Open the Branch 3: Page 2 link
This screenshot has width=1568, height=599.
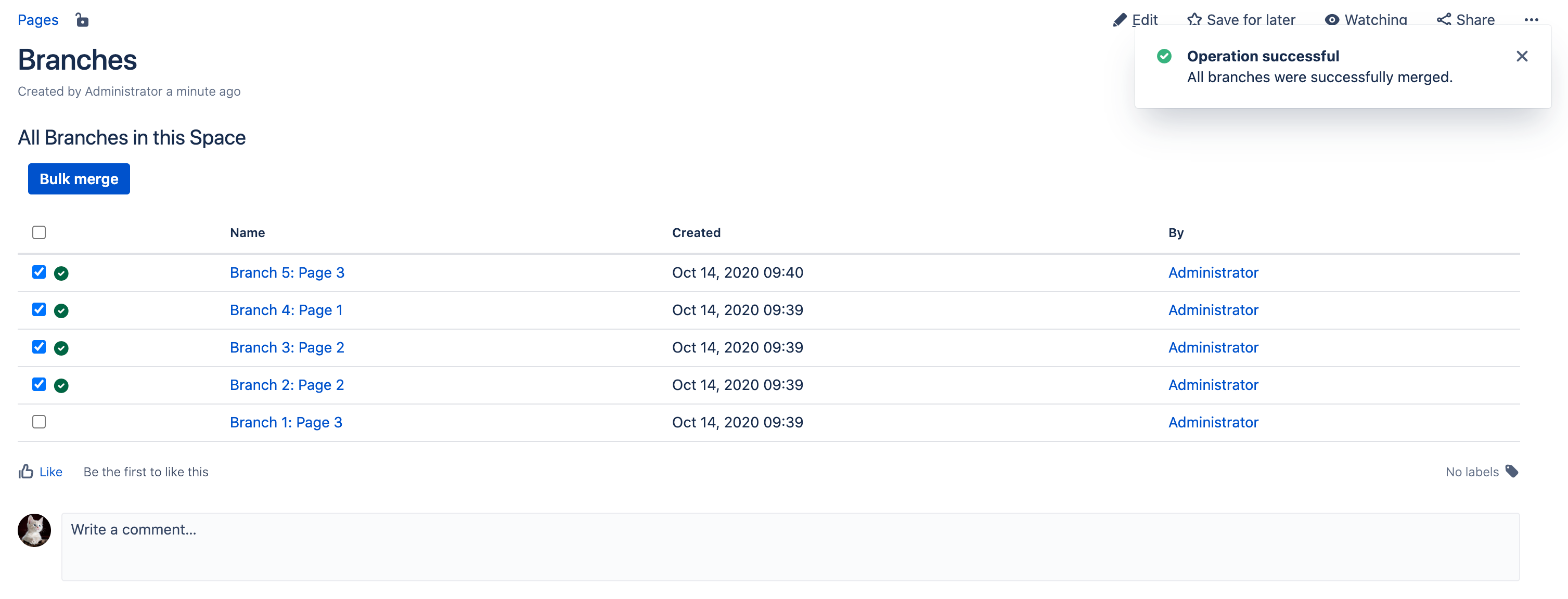tap(287, 347)
